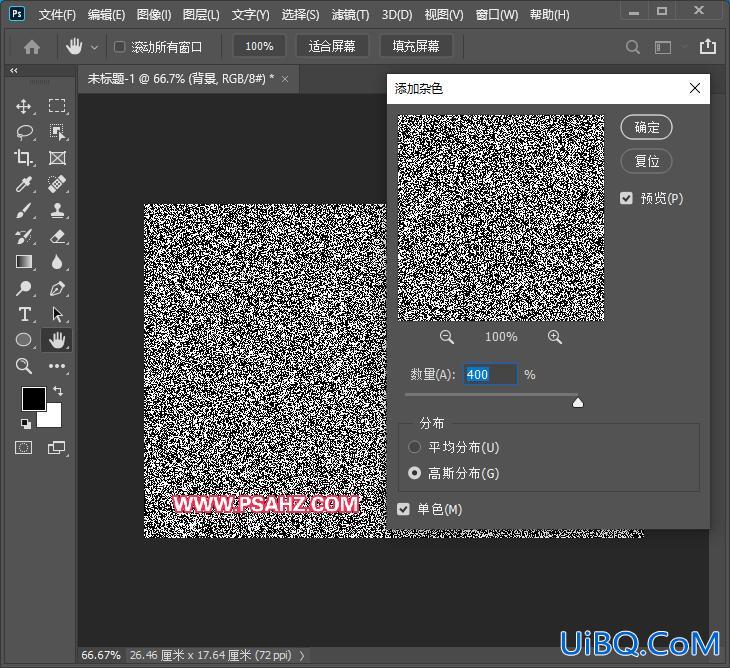The image size is (730, 668).
Task: Open the Edit Toolbar three-dots icon
Action: tap(57, 366)
